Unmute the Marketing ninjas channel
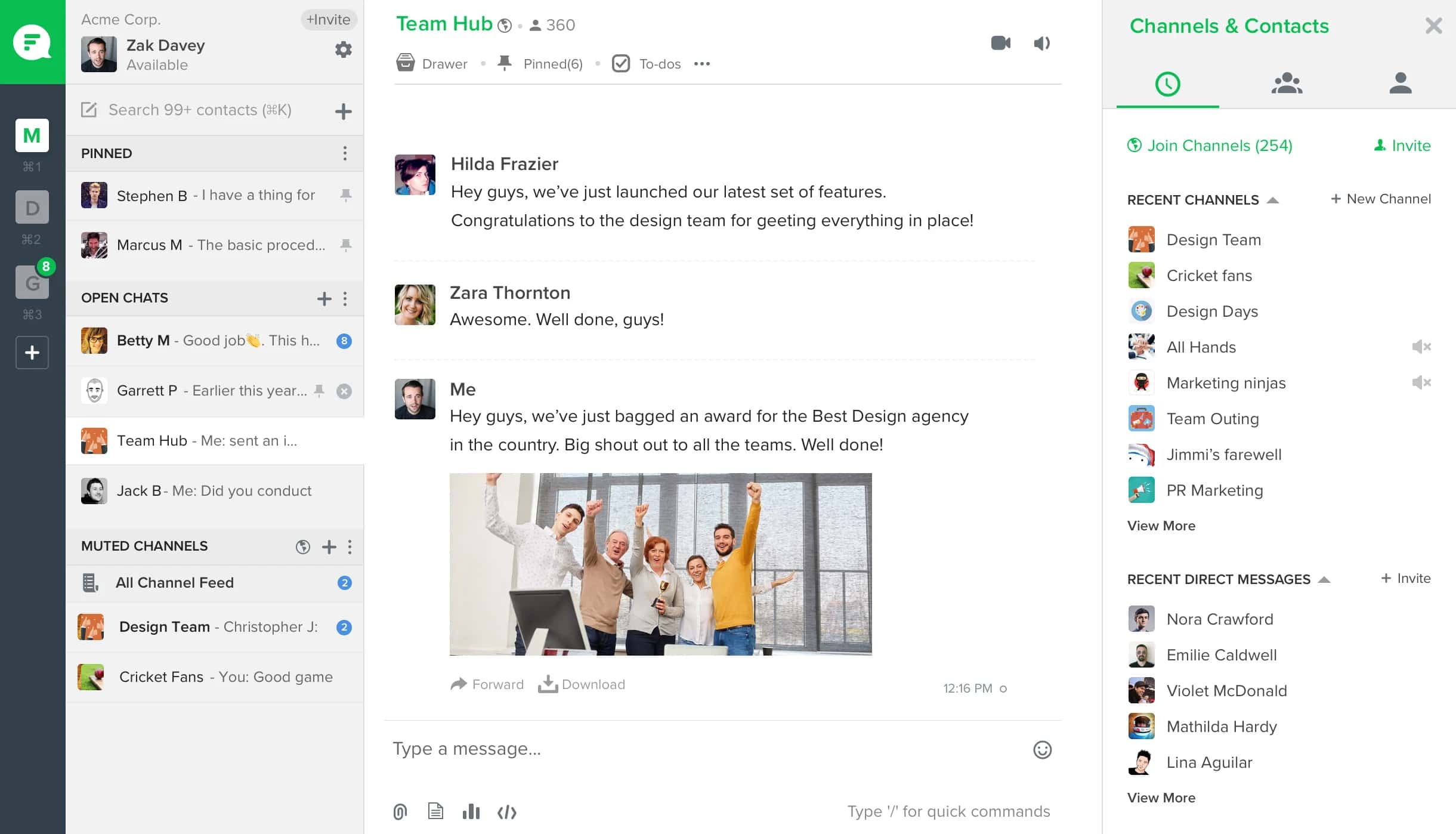The width and height of the screenshot is (1456, 834). [x=1421, y=382]
